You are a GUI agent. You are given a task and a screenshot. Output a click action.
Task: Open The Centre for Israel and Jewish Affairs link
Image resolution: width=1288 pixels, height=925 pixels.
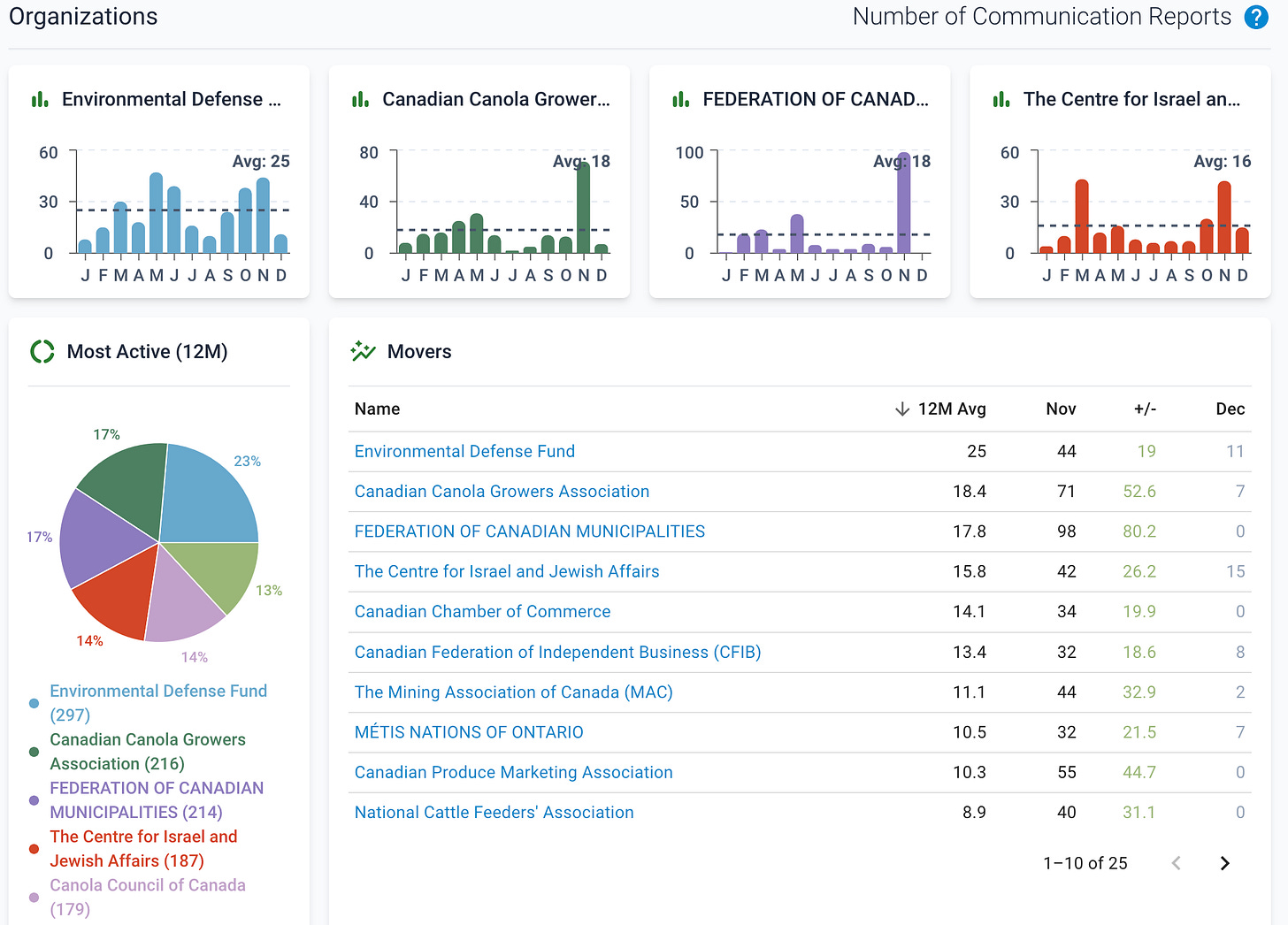[507, 571]
